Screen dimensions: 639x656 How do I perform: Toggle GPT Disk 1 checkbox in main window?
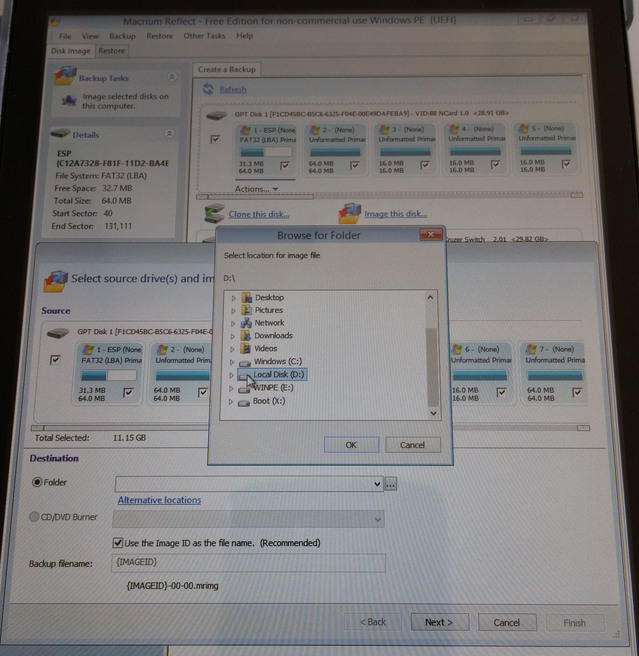(215, 139)
